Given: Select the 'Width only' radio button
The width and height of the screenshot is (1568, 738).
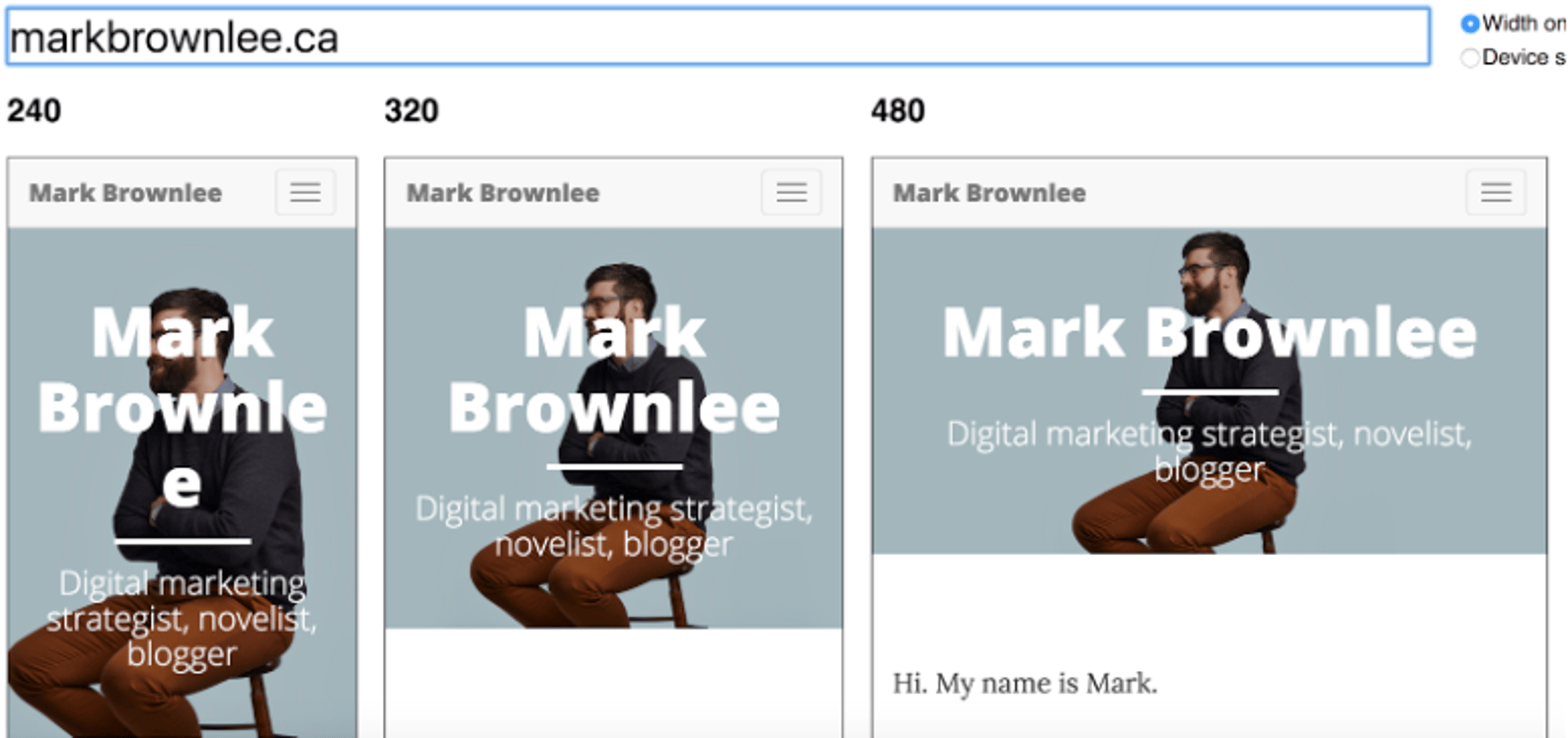Looking at the screenshot, I should [1470, 24].
